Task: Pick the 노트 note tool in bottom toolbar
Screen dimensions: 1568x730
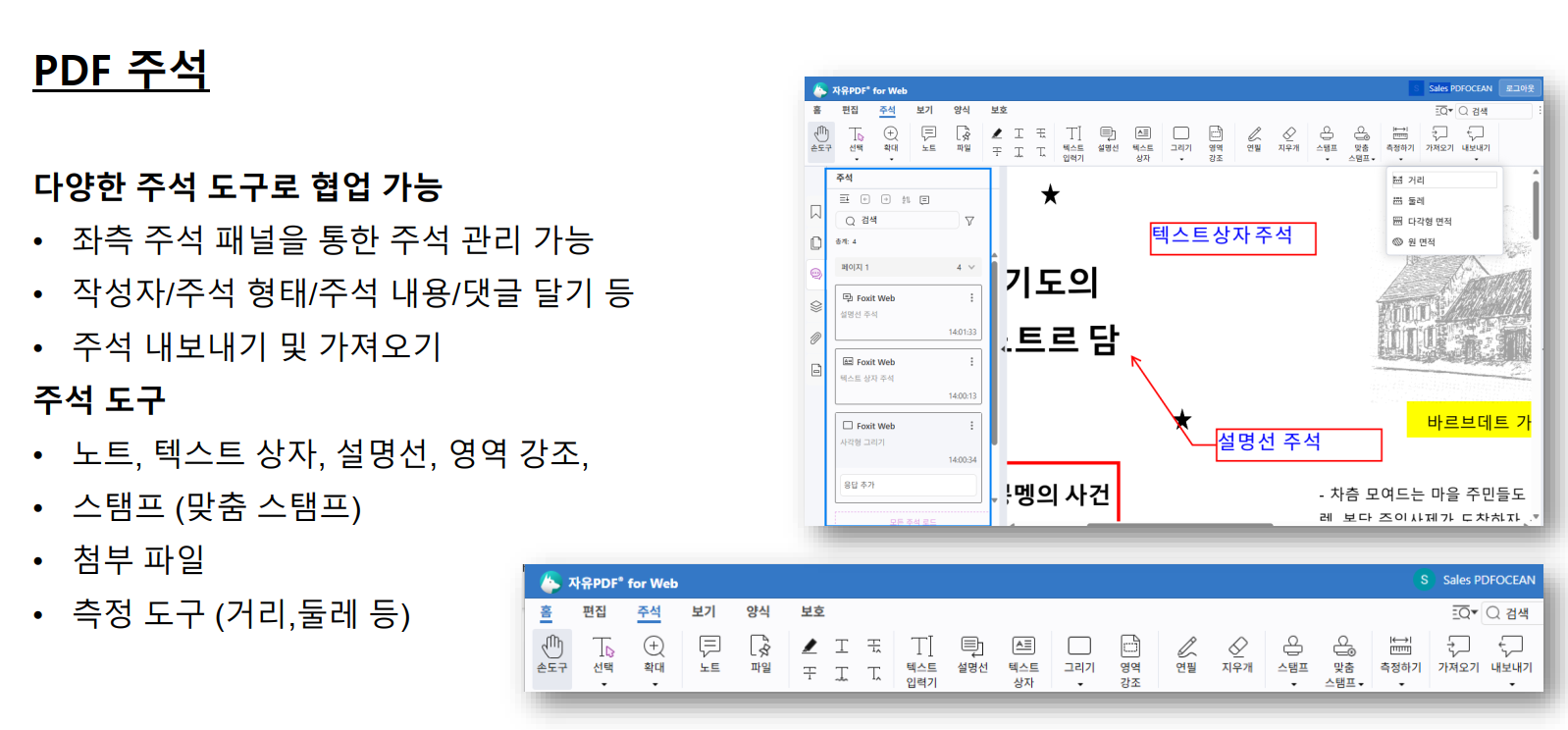Action: tap(709, 654)
